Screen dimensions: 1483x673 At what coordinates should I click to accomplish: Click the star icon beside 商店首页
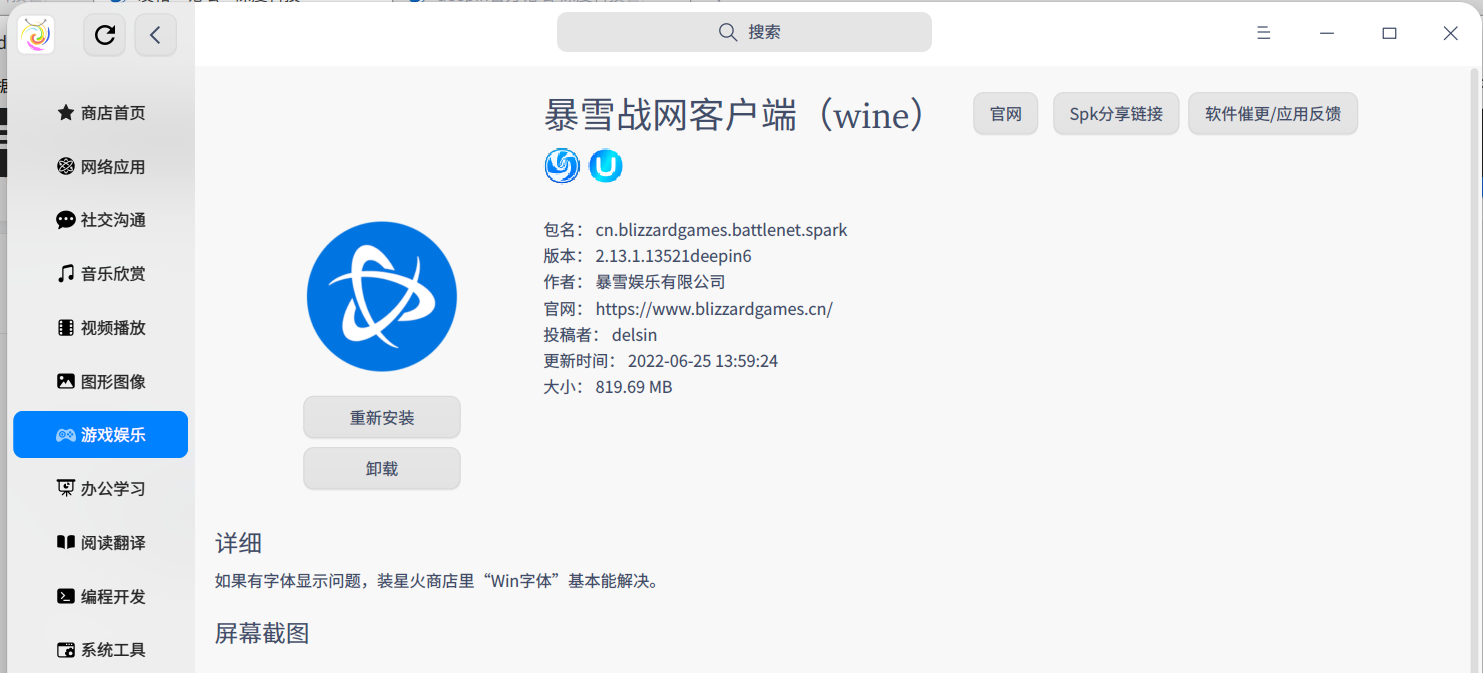pyautogui.click(x=66, y=113)
